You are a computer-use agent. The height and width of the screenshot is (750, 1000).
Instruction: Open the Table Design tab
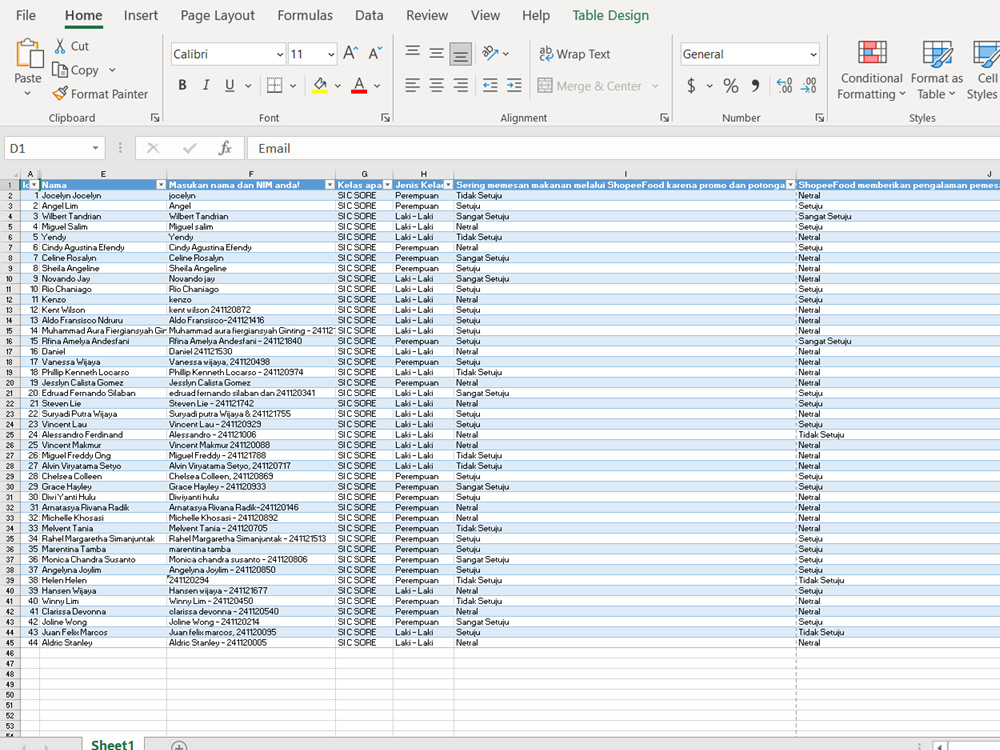(610, 15)
